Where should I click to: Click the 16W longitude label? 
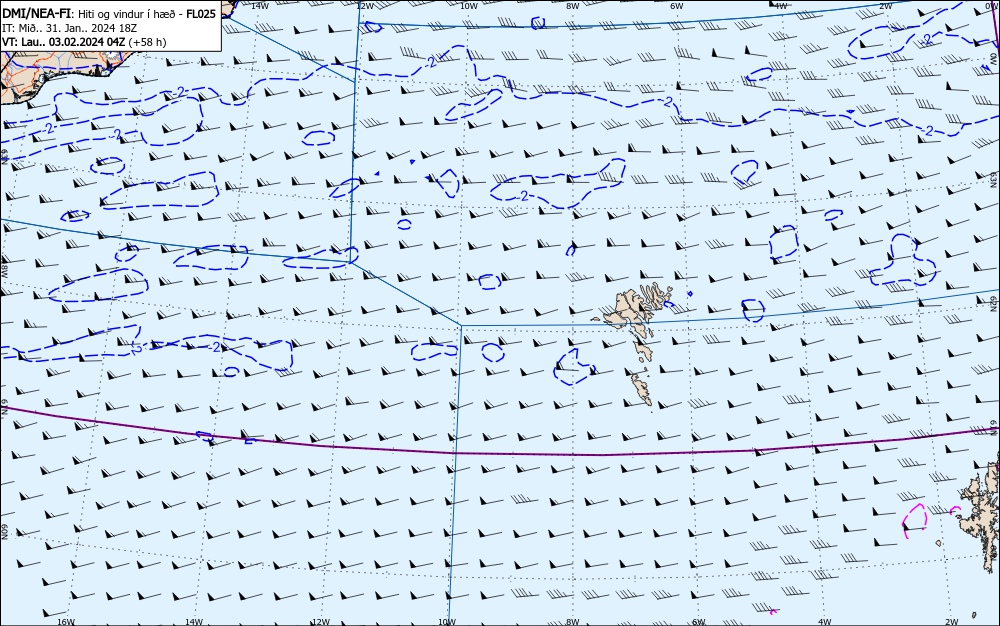tap(66, 622)
